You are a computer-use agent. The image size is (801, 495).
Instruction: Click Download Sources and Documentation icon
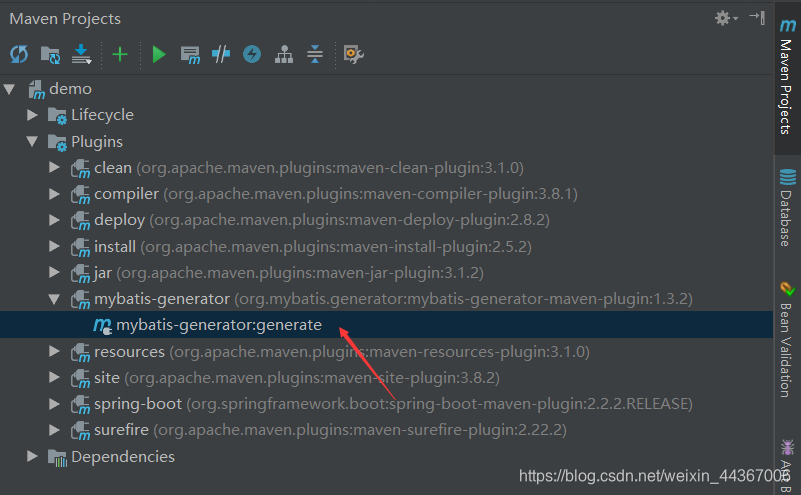pos(82,54)
